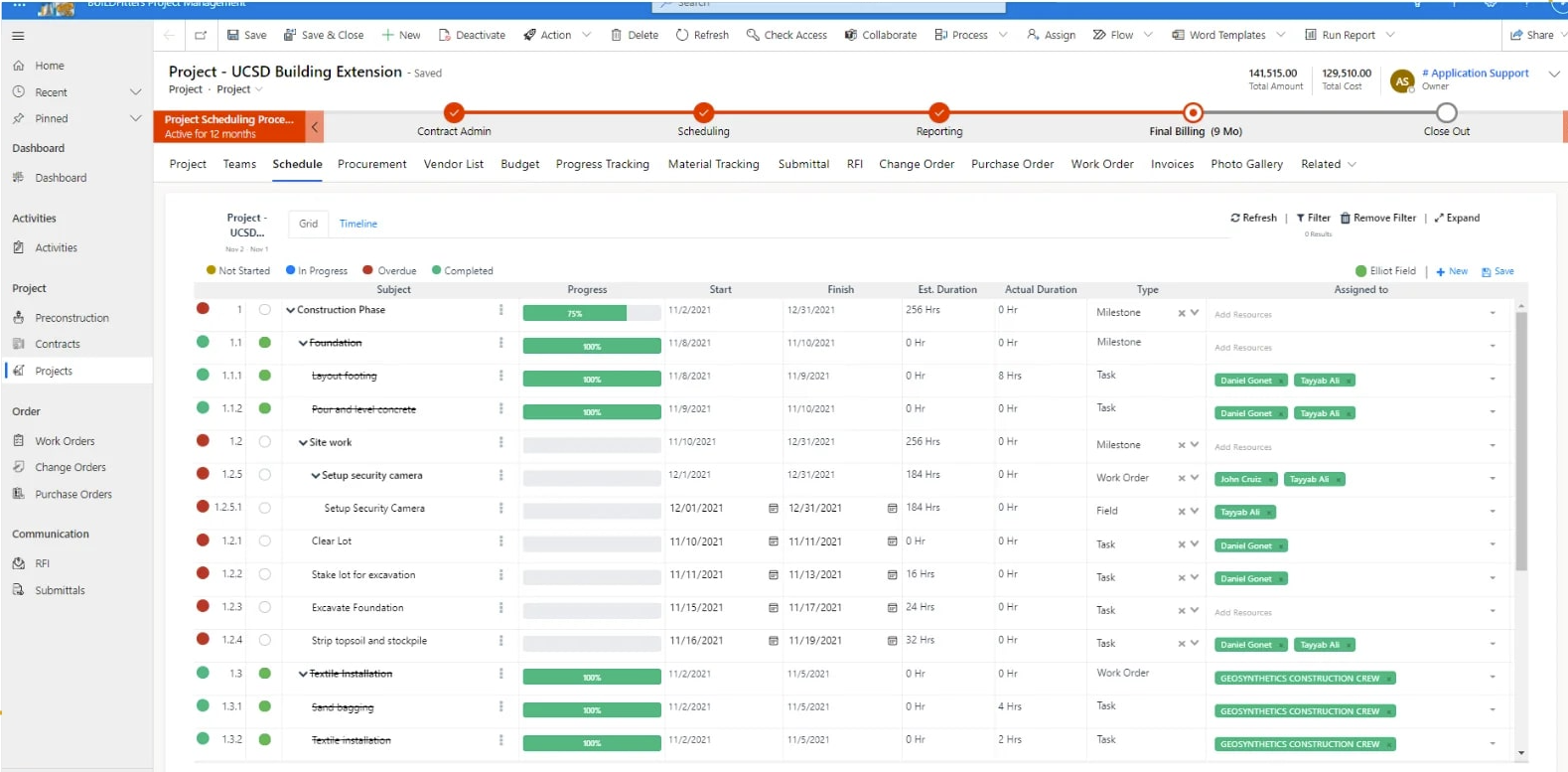
Task: Open options menu for Site work row
Action: click(500, 442)
